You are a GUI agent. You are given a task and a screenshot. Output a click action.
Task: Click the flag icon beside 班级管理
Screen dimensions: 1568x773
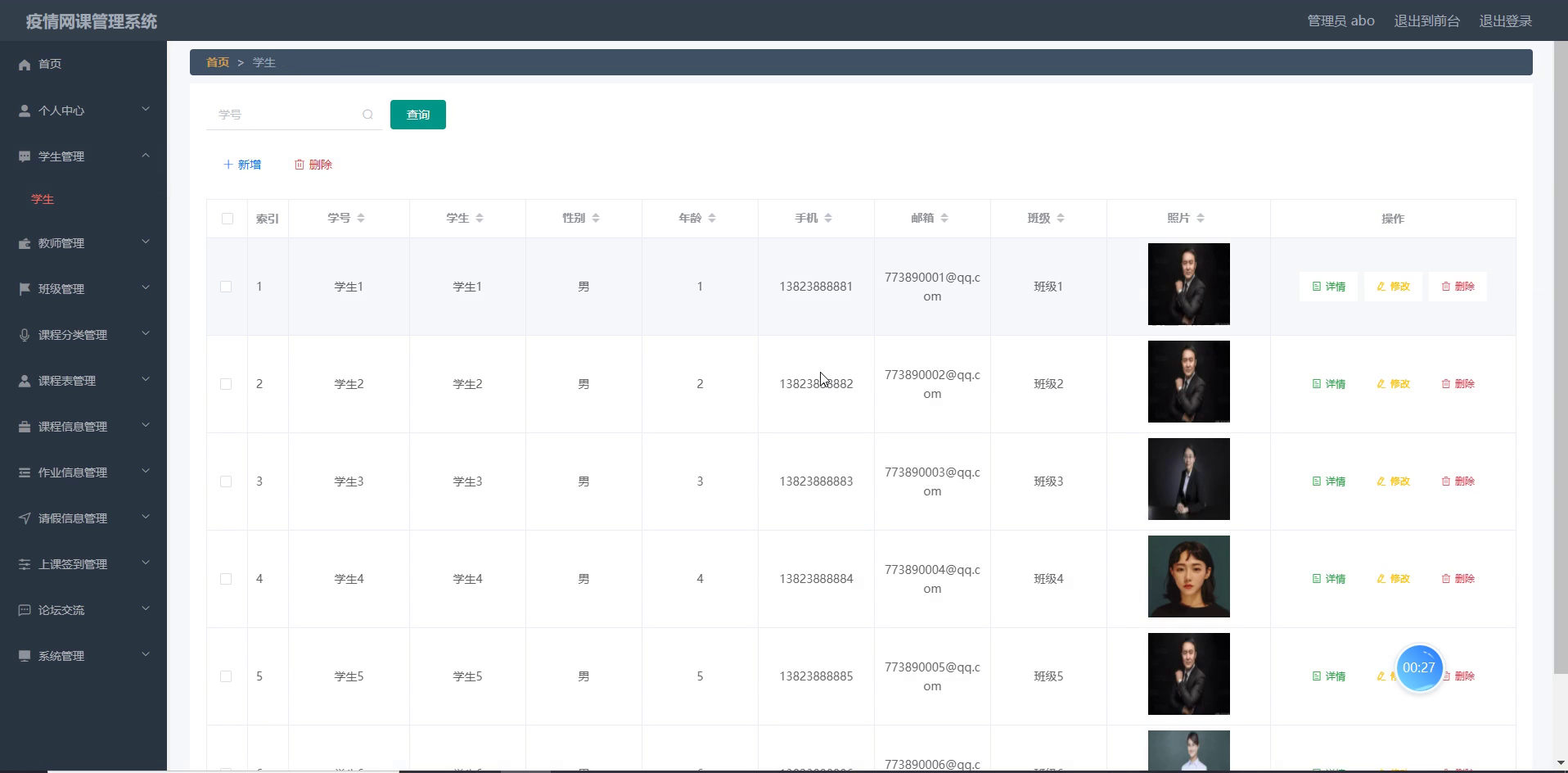[x=25, y=289]
